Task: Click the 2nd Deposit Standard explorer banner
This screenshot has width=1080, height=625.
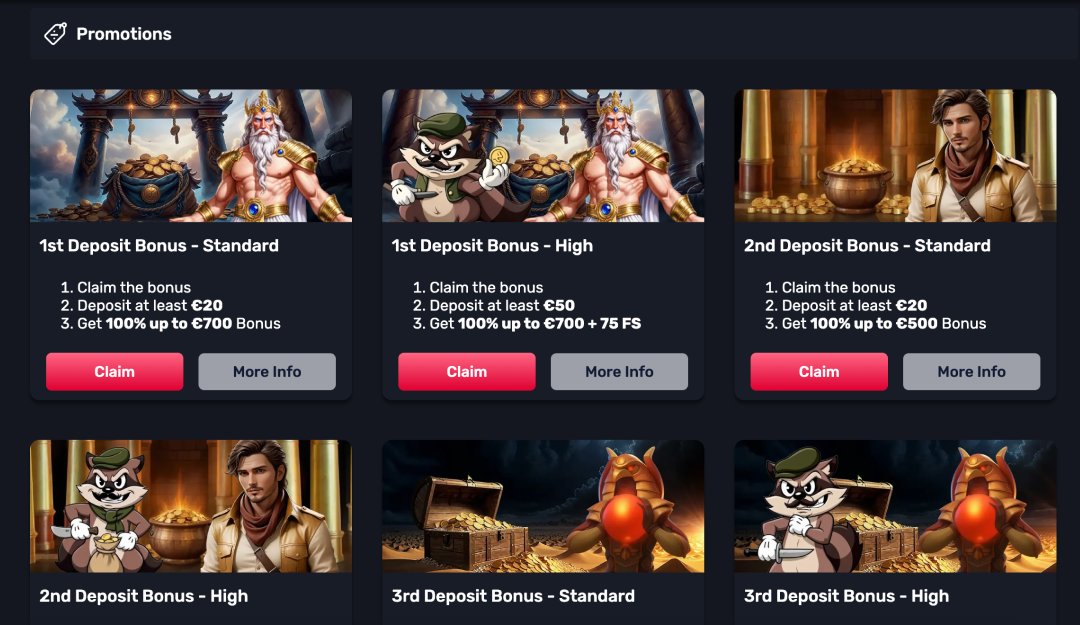Action: point(895,156)
